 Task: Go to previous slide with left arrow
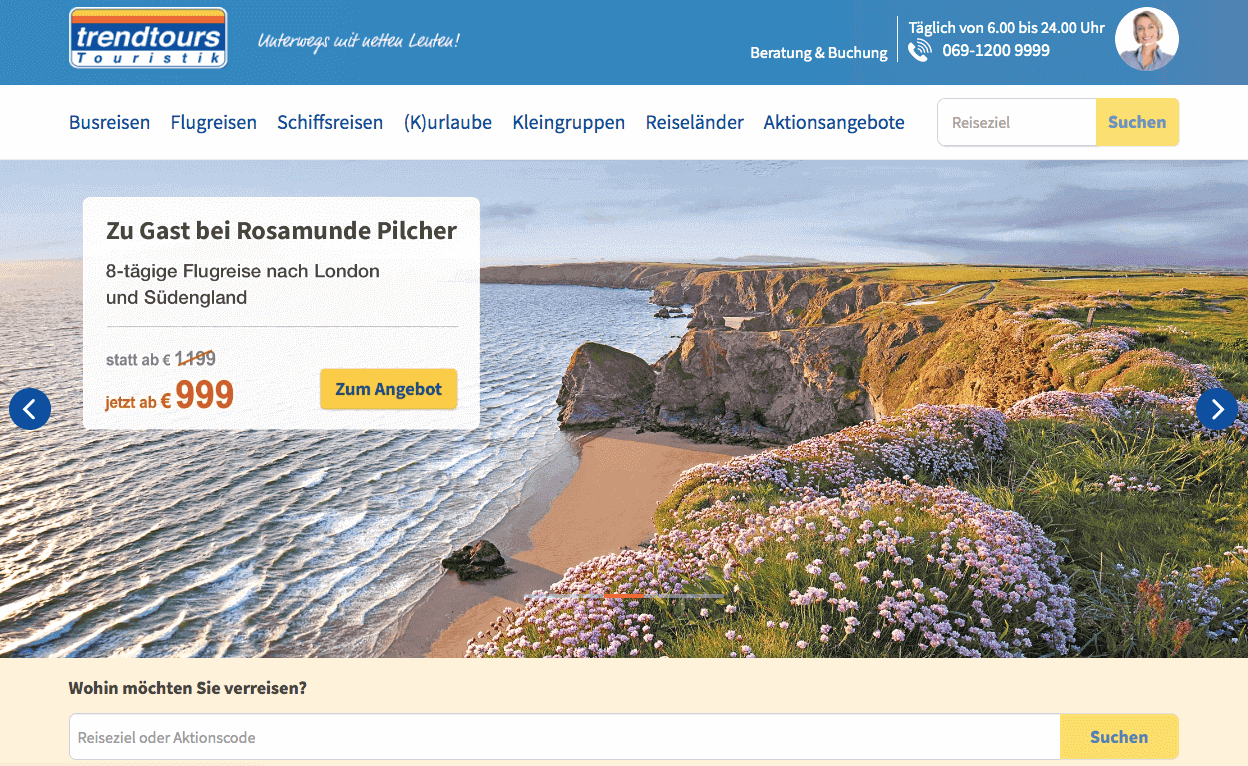tap(30, 409)
